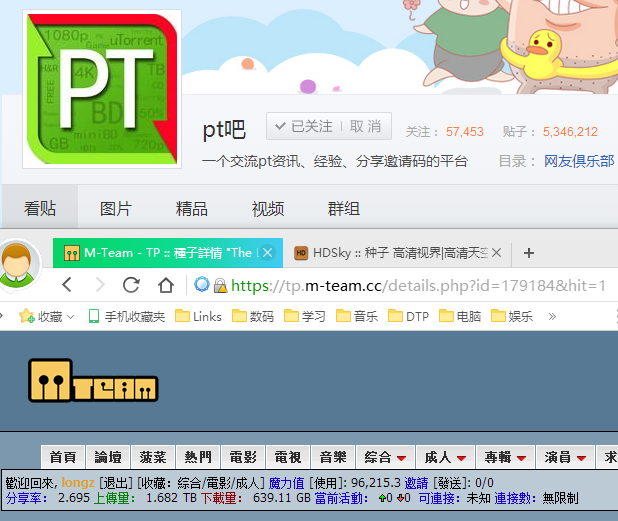Click the pt吧 PT logo image
Image resolution: width=618 pixels, height=521 pixels.
102,89
